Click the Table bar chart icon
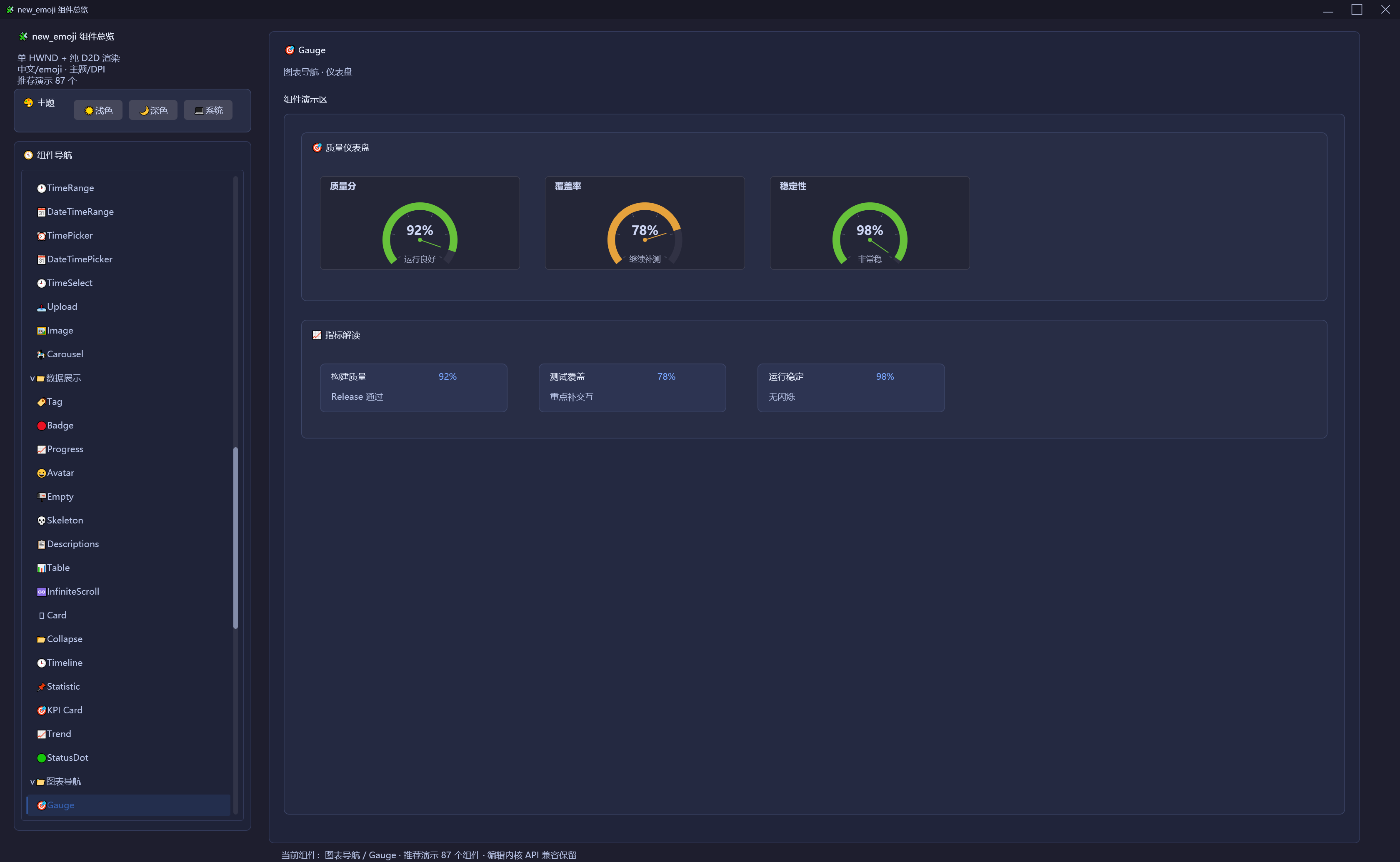 [41, 568]
